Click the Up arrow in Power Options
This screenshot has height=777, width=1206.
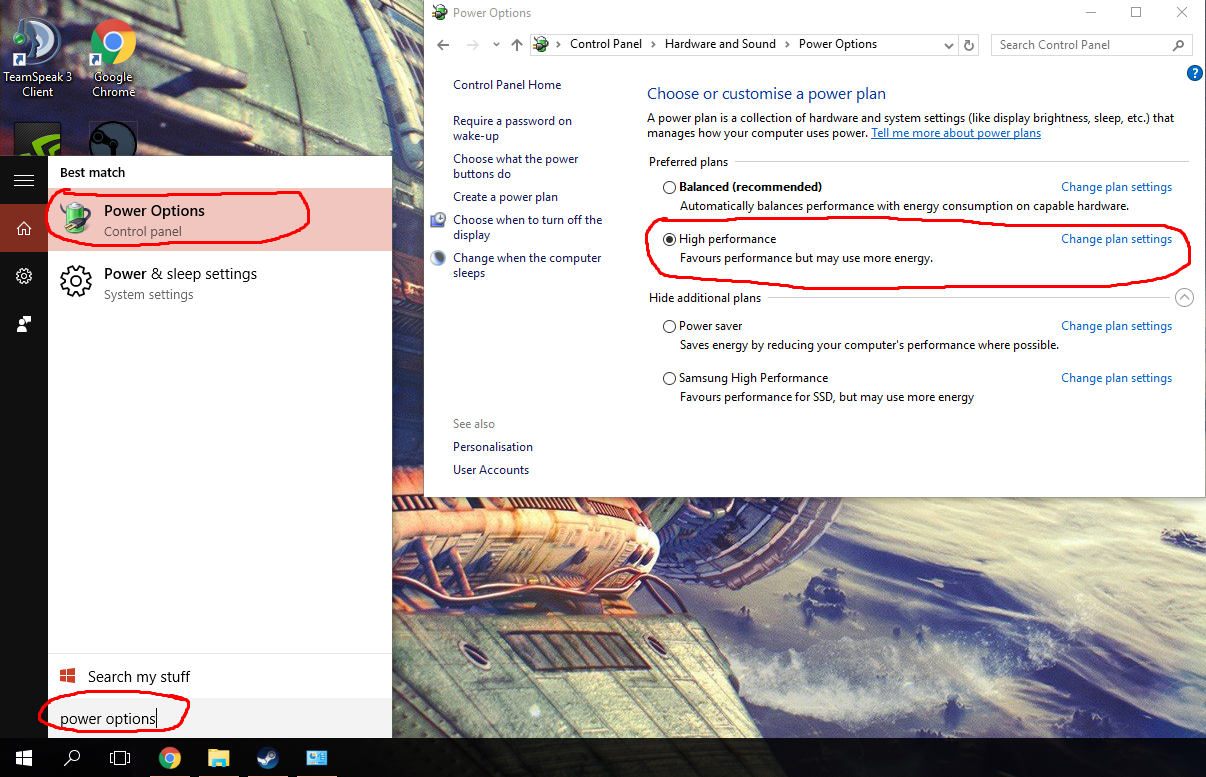tap(516, 45)
